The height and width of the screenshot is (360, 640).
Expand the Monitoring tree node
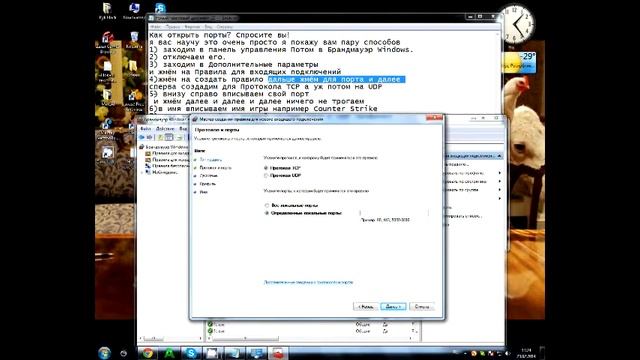pyautogui.click(x=142, y=172)
